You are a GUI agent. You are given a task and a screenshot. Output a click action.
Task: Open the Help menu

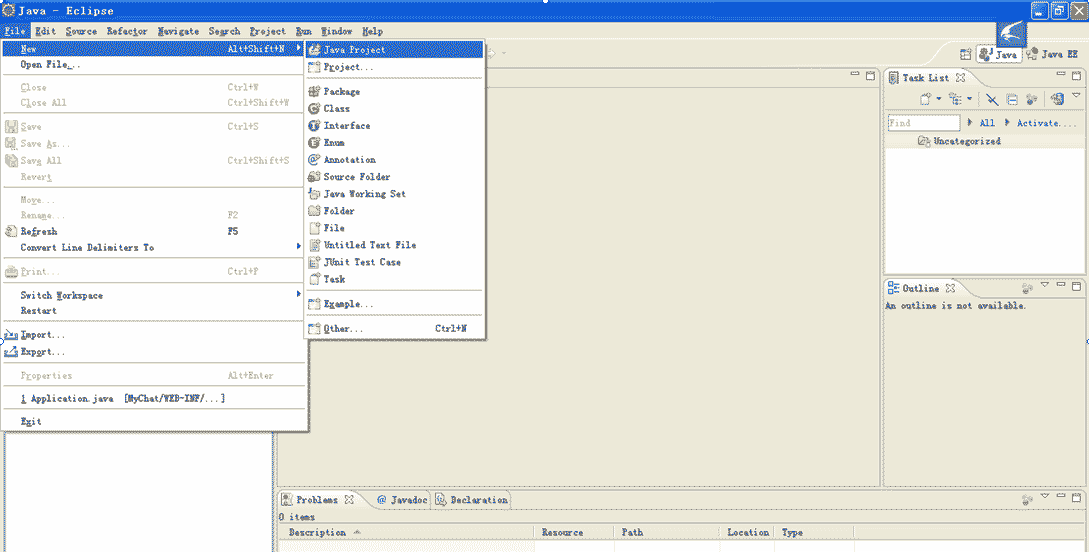(x=372, y=31)
